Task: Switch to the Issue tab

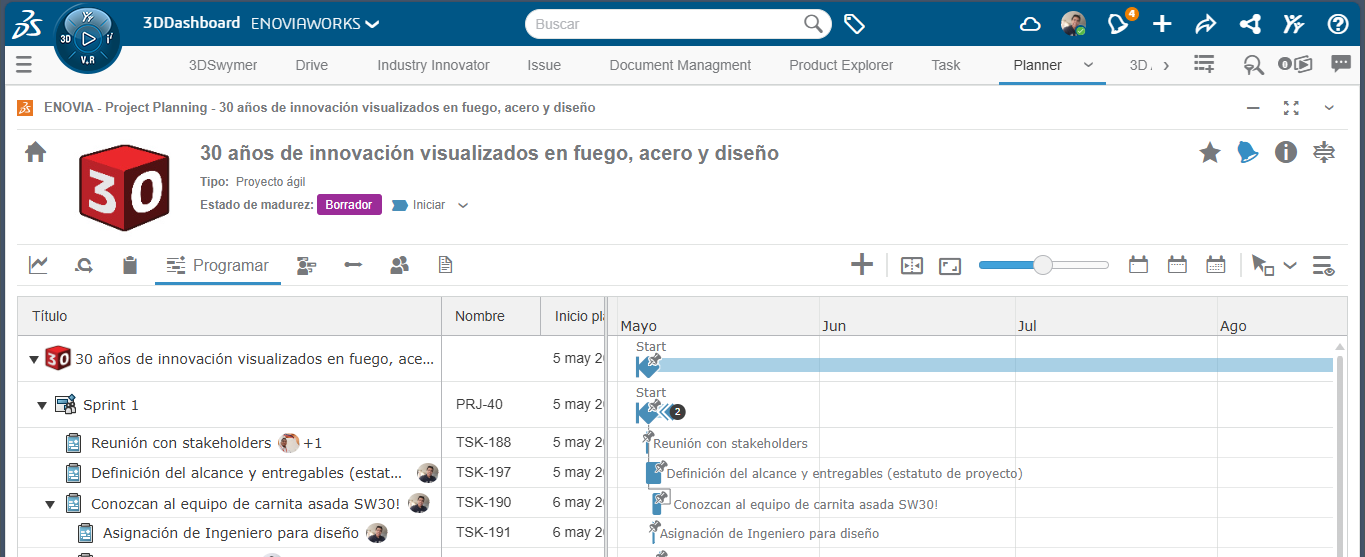Action: coord(543,65)
